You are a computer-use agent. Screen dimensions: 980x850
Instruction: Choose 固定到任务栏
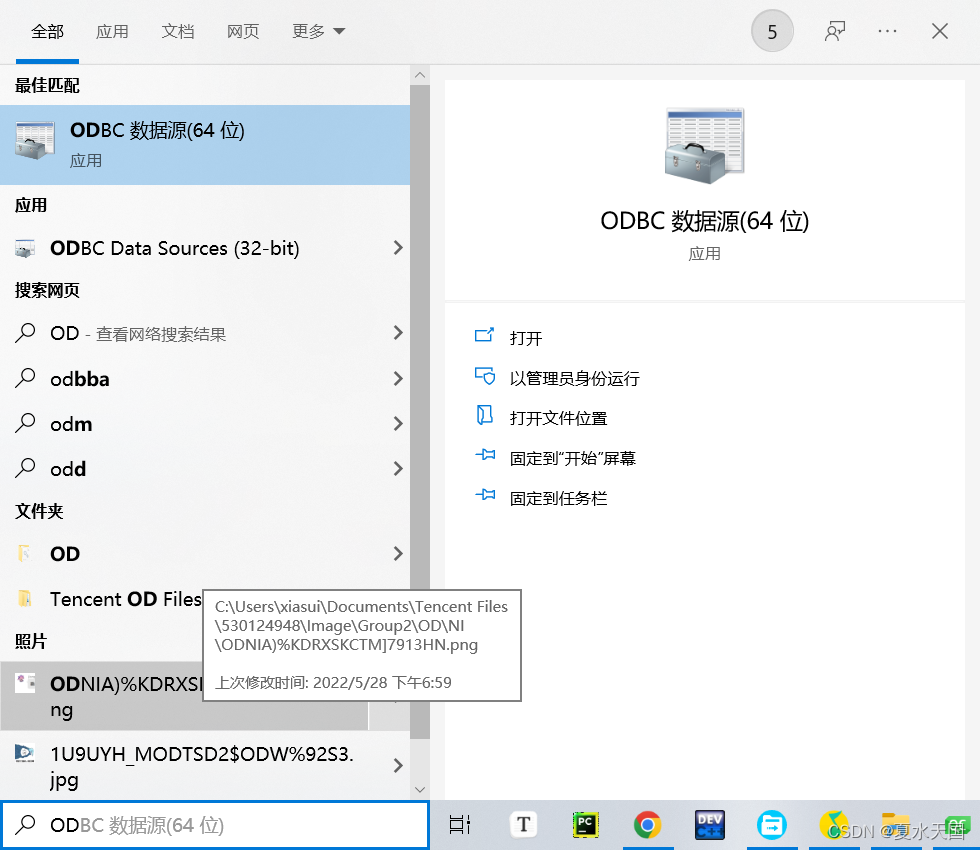pyautogui.click(x=558, y=498)
